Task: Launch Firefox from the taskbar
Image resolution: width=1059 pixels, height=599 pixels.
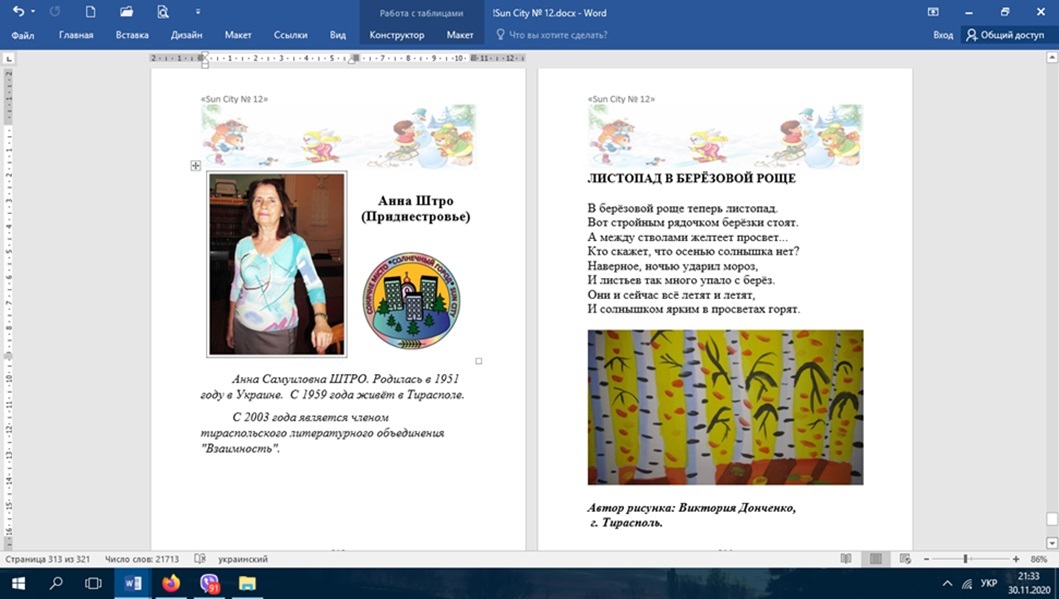Action: [171, 583]
